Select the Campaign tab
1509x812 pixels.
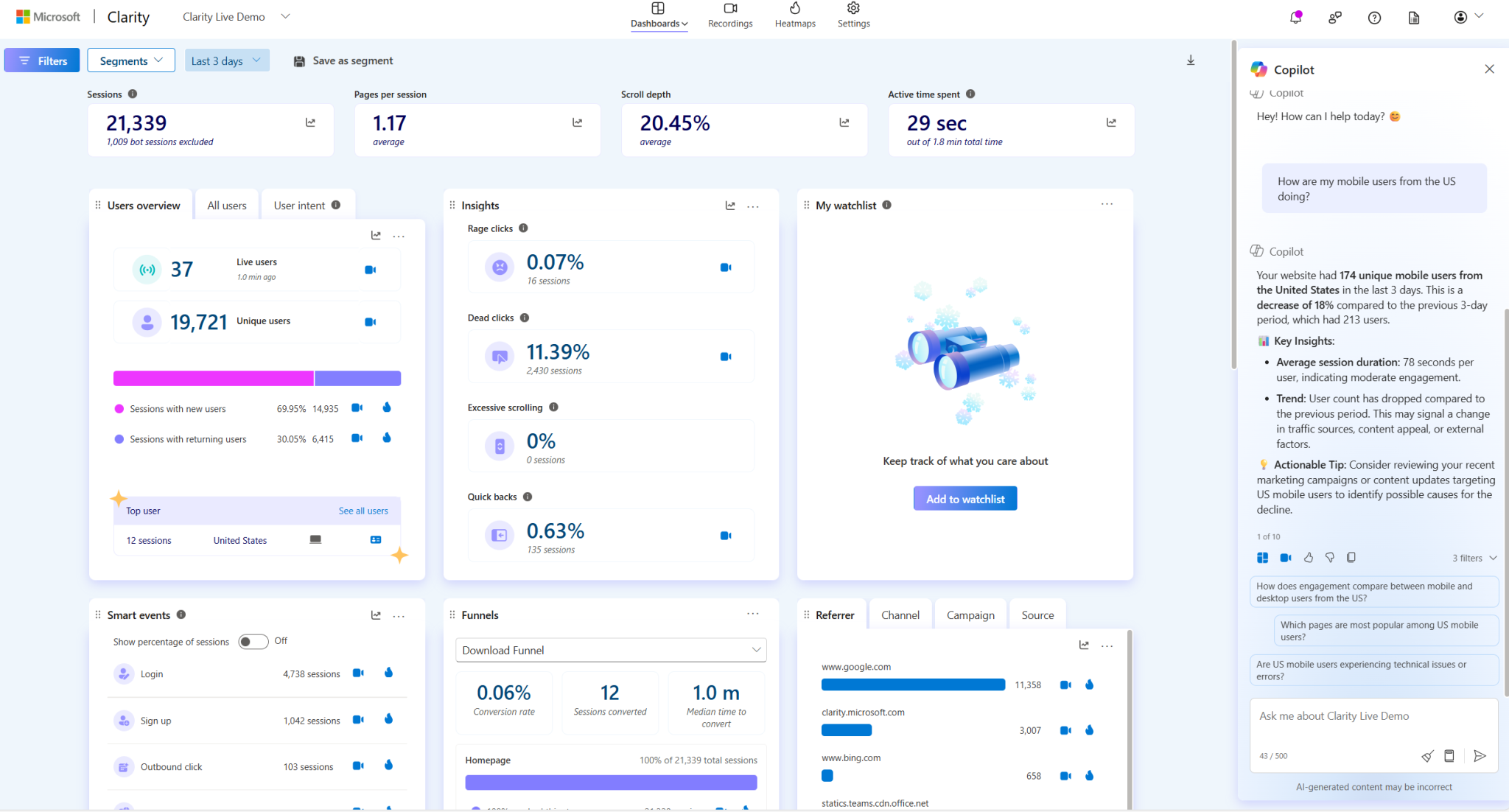(x=970, y=615)
